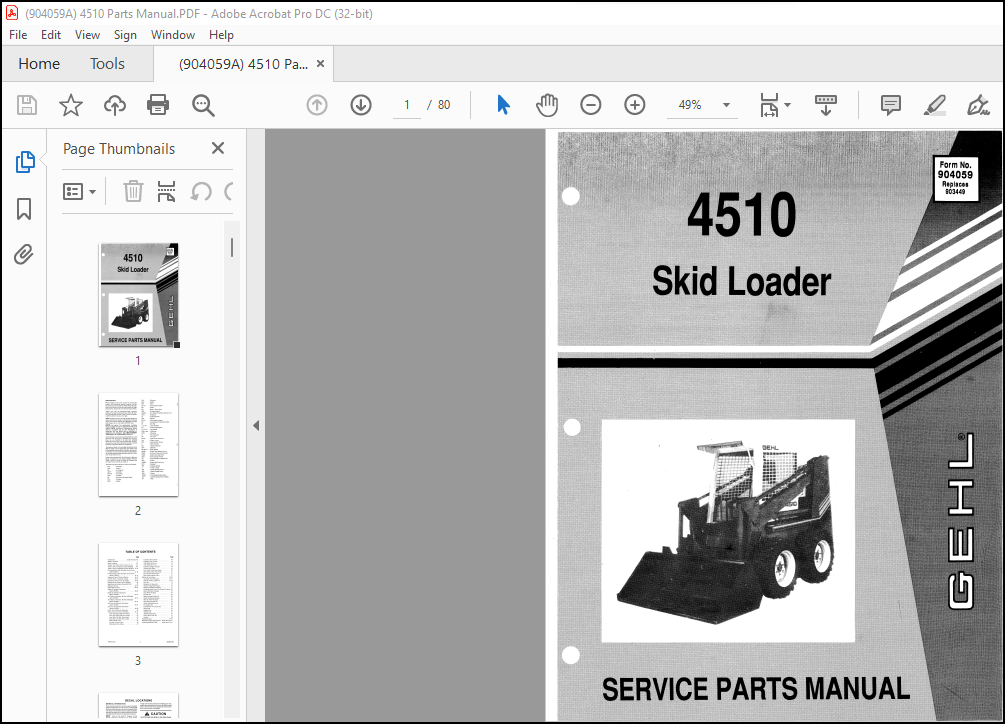Image resolution: width=1005 pixels, height=724 pixels.
Task: Click the Fit page width icon
Action: (x=769, y=105)
